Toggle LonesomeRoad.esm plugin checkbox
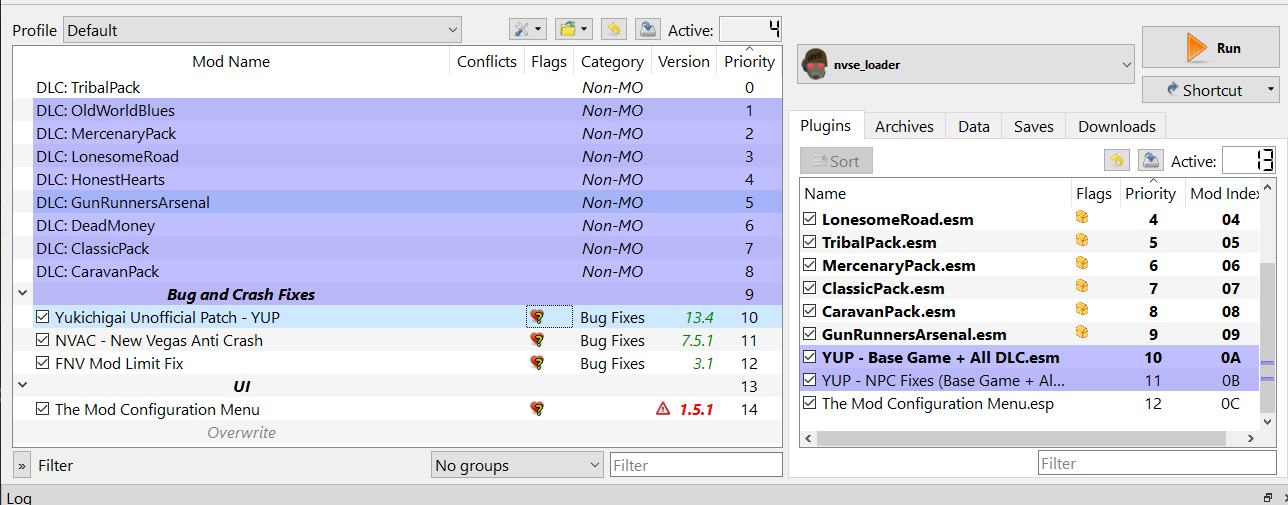The image size is (1288, 505). point(811,219)
